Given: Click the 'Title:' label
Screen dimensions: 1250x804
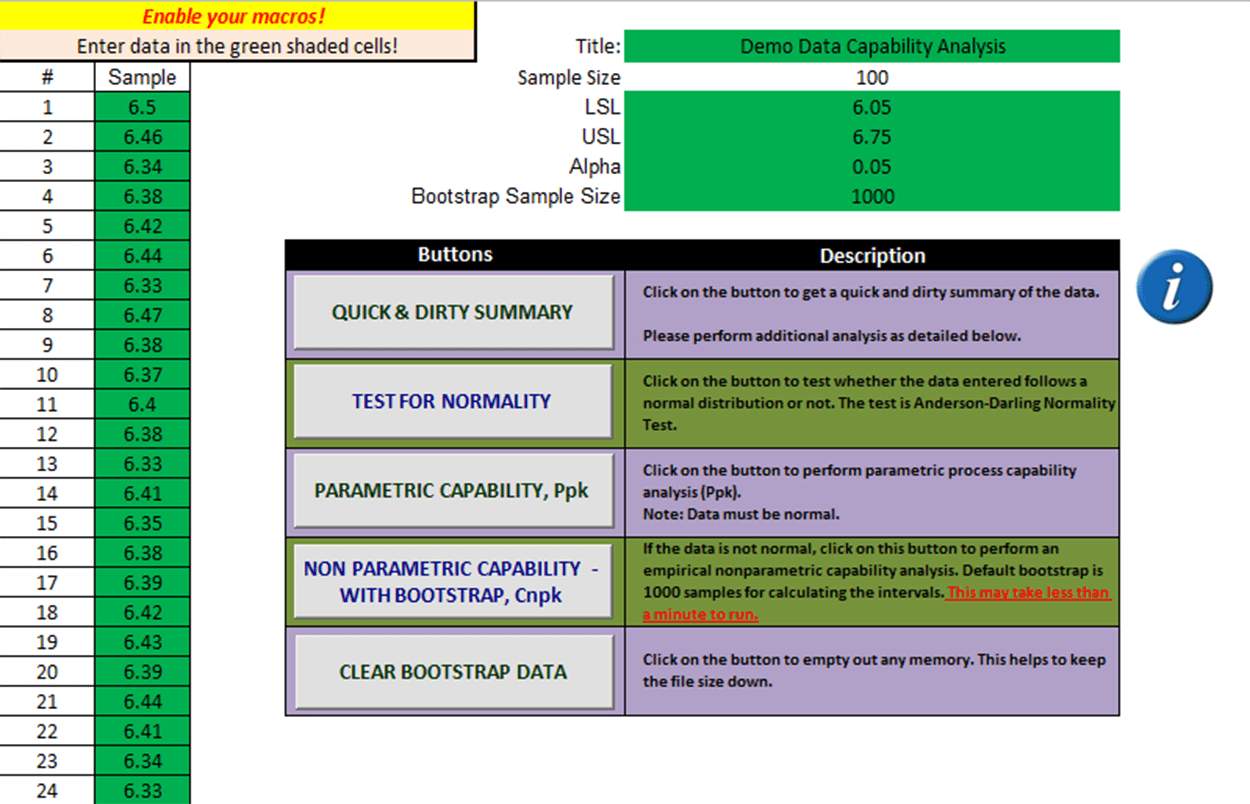Looking at the screenshot, I should pyautogui.click(x=598, y=46).
